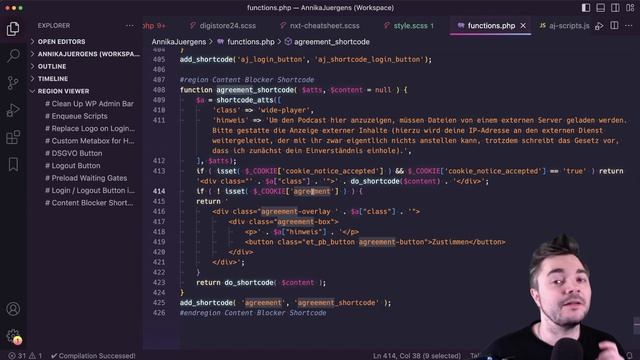Jump to Login / Logout Button region
Viewport: 640px width, 360px height.
coord(89,191)
